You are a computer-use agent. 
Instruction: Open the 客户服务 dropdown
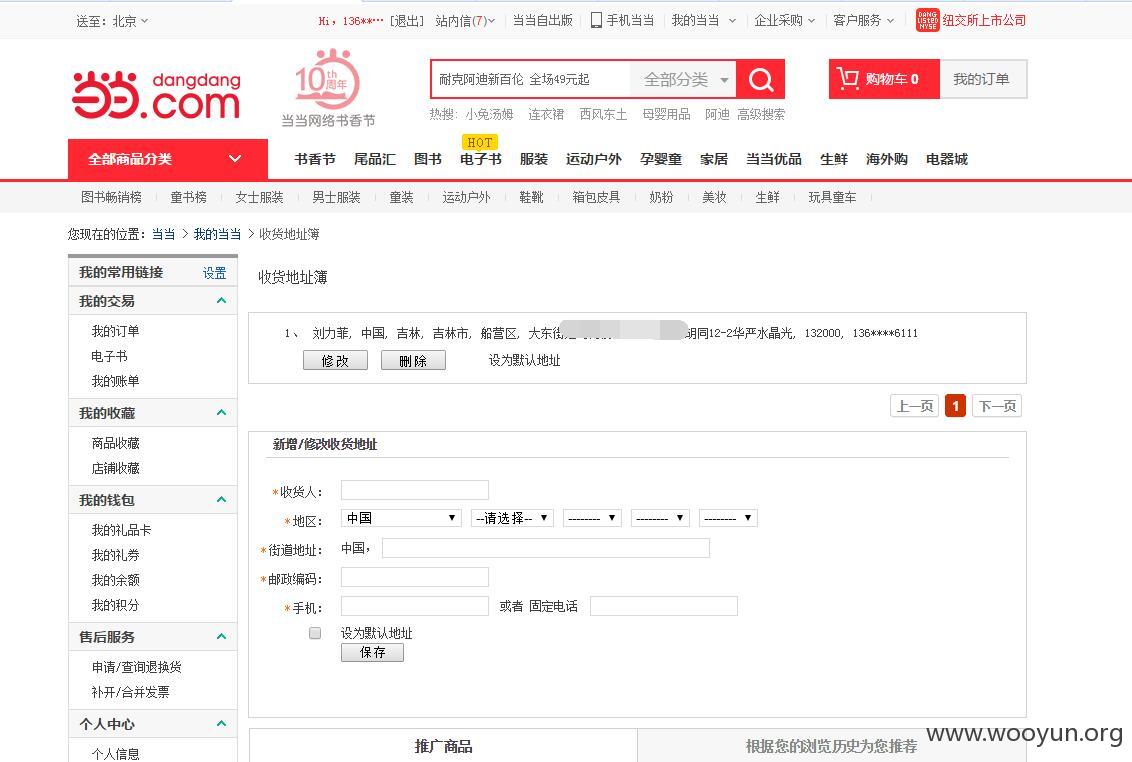[863, 20]
